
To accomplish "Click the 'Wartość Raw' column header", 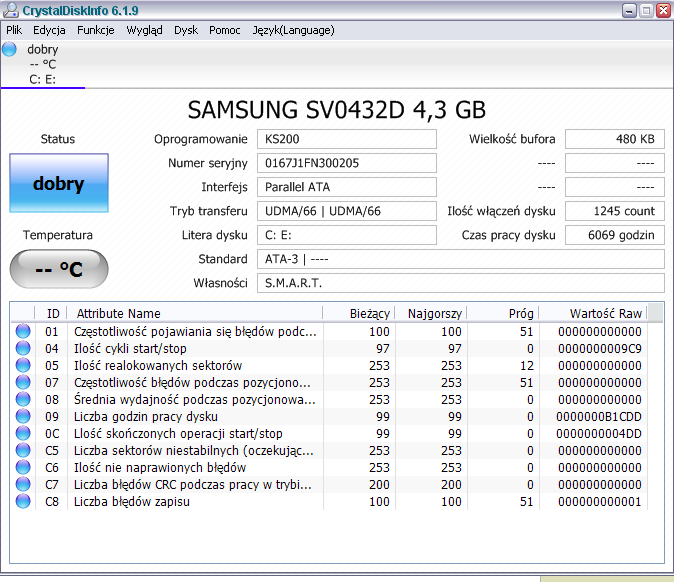I will 593,313.
